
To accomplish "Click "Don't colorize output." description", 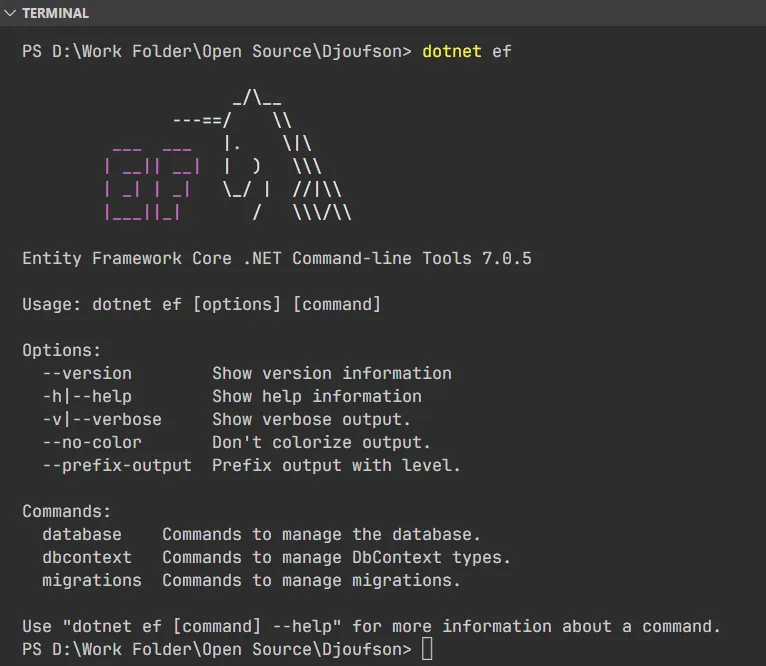I will [x=321, y=442].
